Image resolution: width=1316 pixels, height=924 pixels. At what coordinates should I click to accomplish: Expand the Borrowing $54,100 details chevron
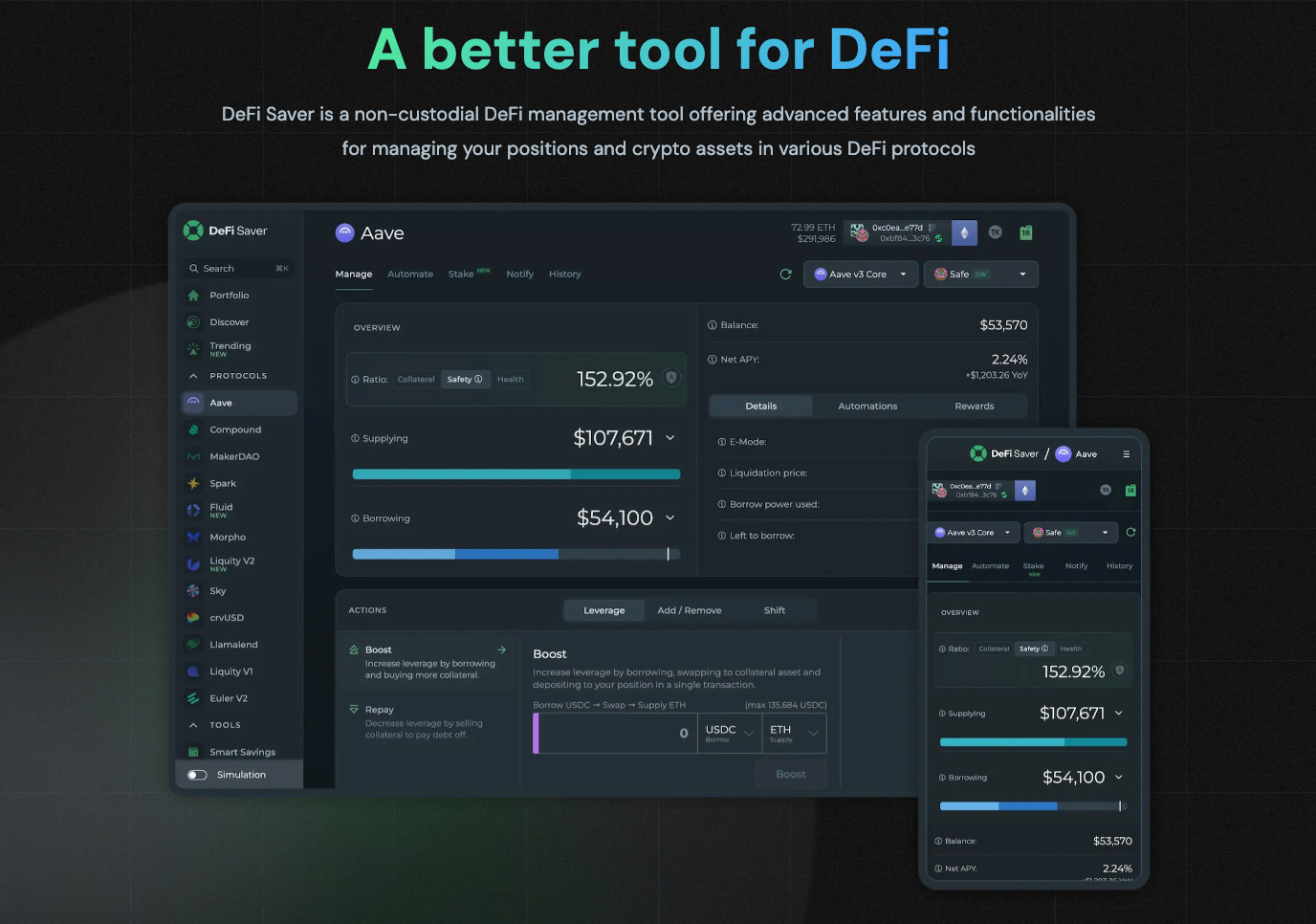670,517
